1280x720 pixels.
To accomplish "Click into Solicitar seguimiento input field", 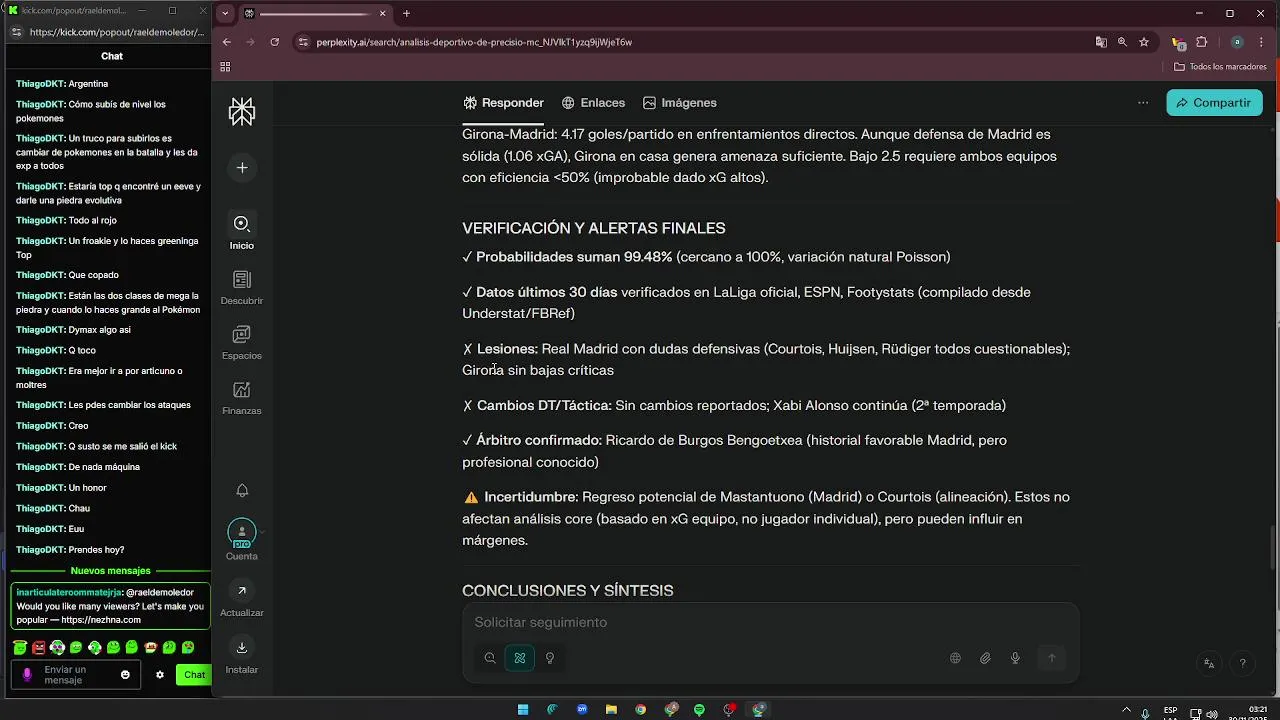I will pos(770,622).
